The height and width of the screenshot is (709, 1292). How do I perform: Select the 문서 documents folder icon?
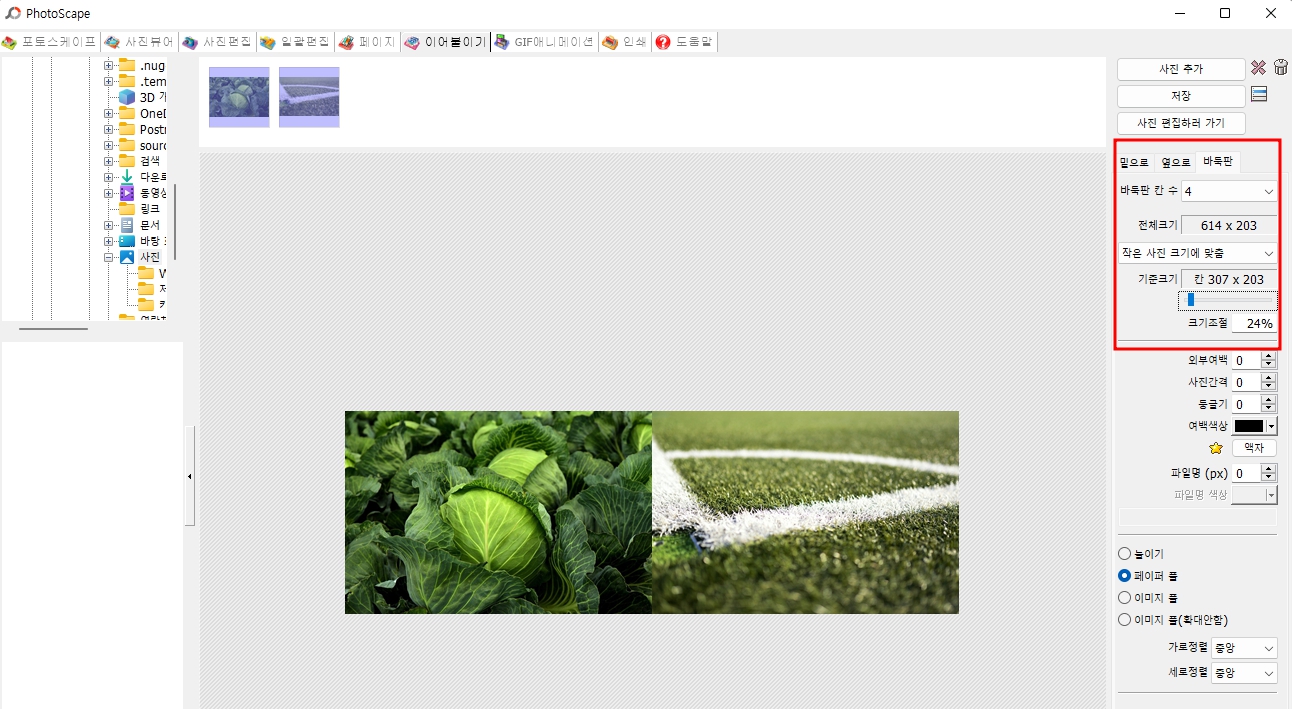tap(127, 225)
